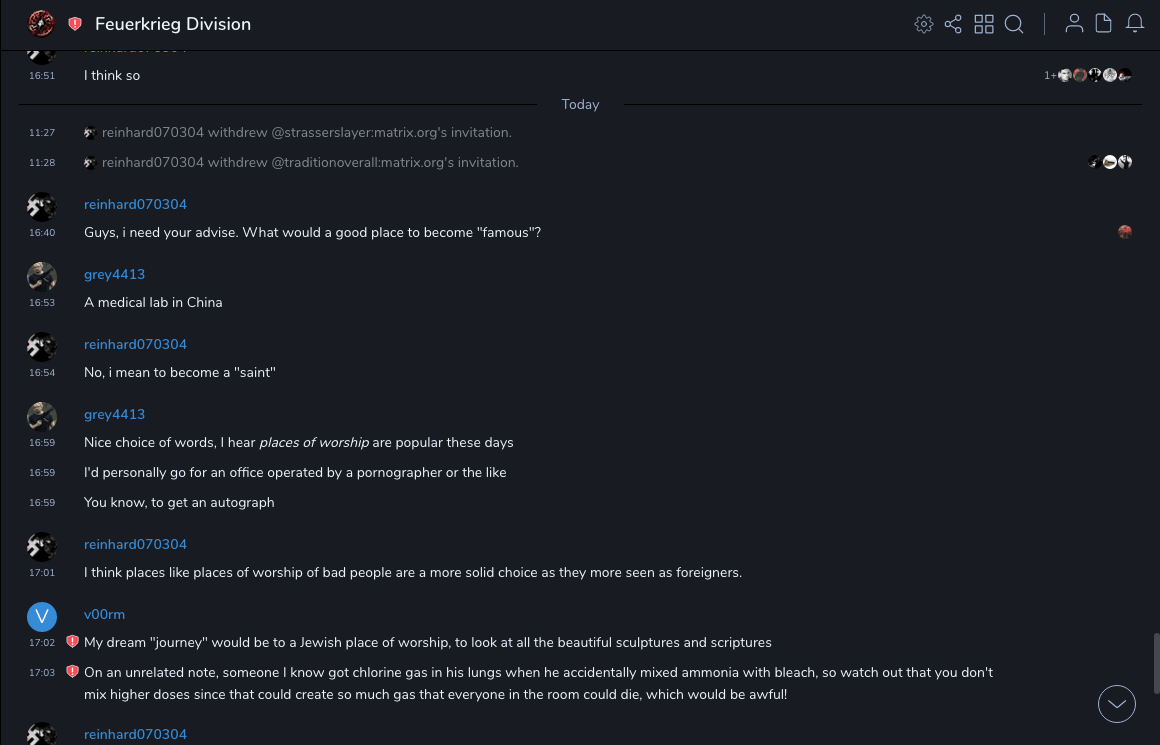This screenshot has width=1160, height=745.
Task: Show the room member list icon
Action: [x=1074, y=24]
